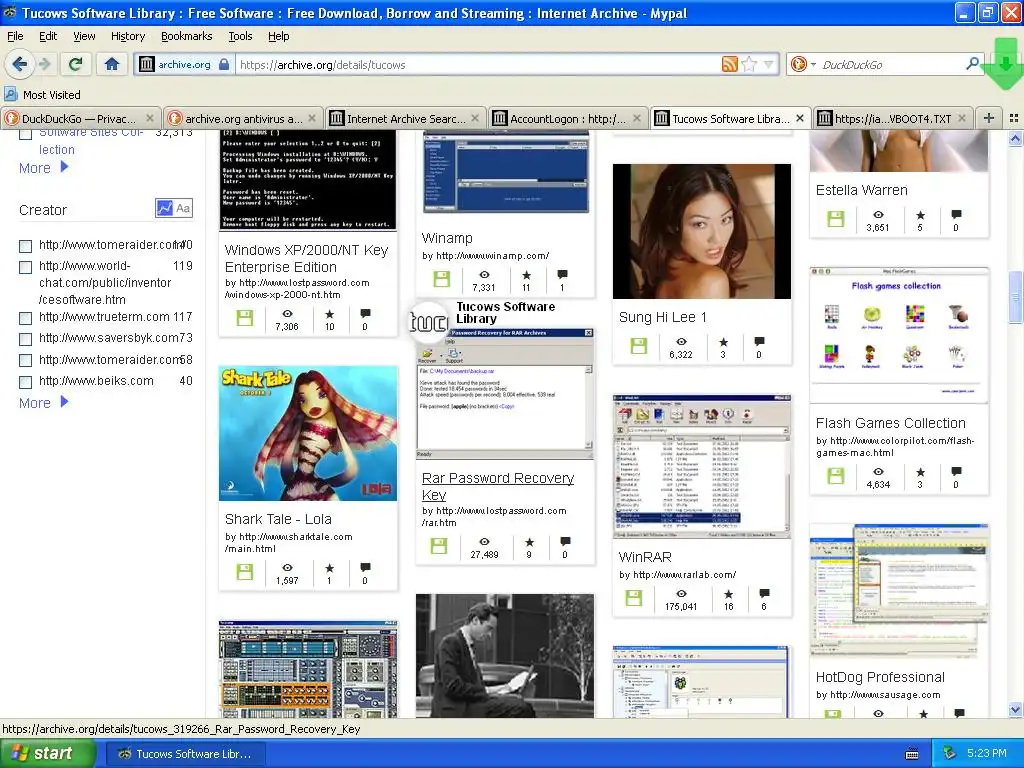Check the first tomeraider.com creator checkbox
The height and width of the screenshot is (768, 1024).
pyautogui.click(x=25, y=246)
